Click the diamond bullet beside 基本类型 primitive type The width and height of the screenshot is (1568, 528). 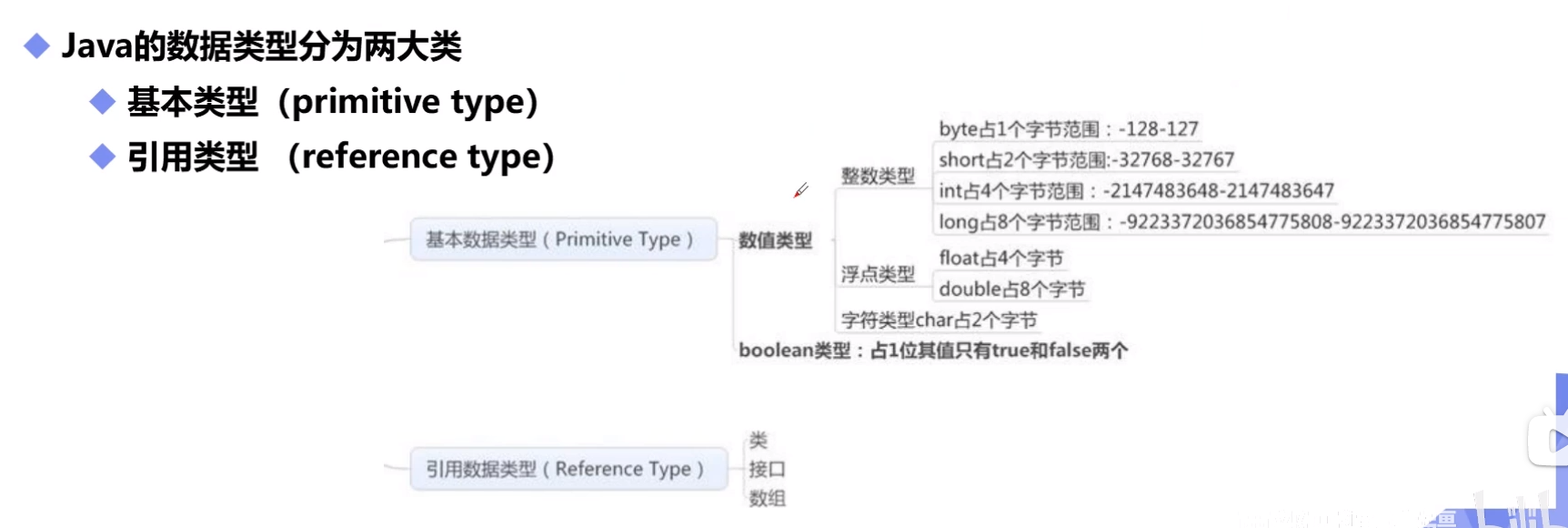coord(103,101)
